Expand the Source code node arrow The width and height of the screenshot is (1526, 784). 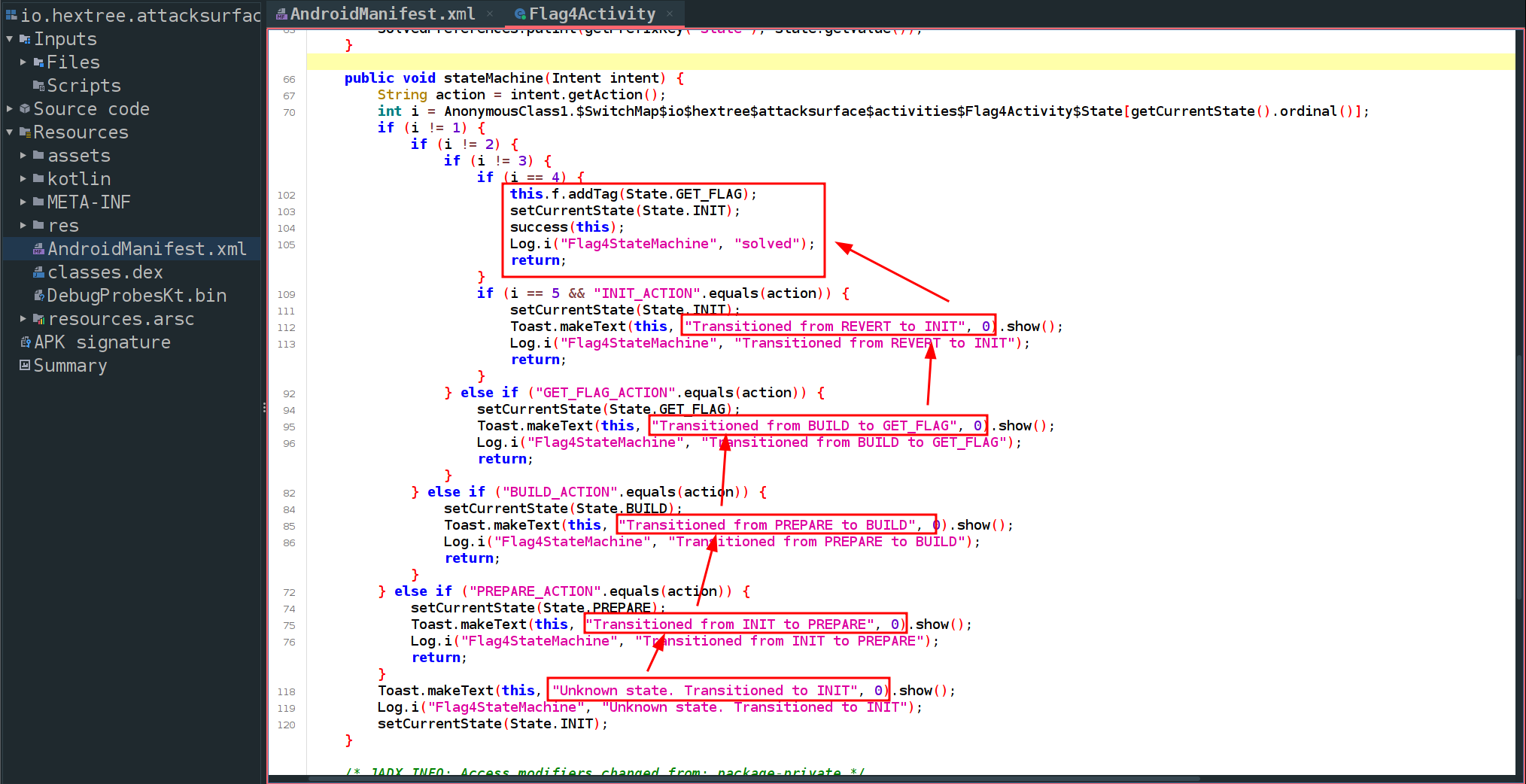pos(9,108)
